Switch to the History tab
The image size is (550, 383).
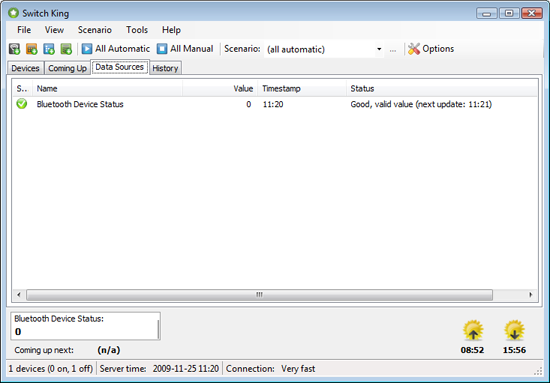click(x=165, y=68)
